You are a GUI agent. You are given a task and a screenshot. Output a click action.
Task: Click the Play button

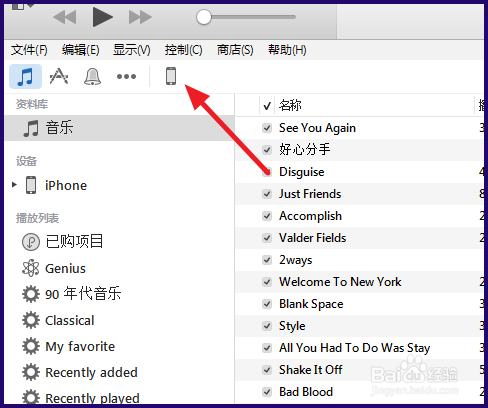click(102, 17)
